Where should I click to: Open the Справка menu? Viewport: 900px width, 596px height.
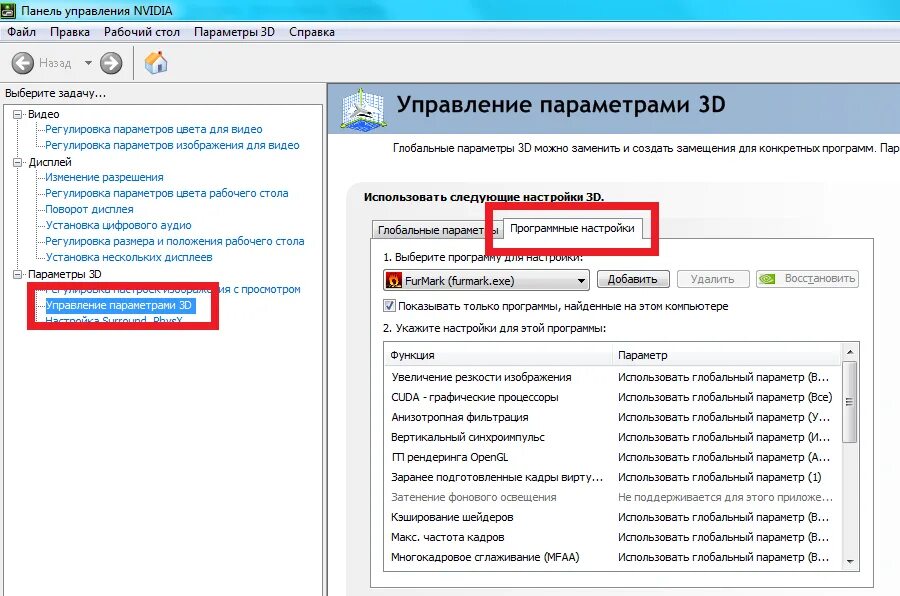(312, 32)
